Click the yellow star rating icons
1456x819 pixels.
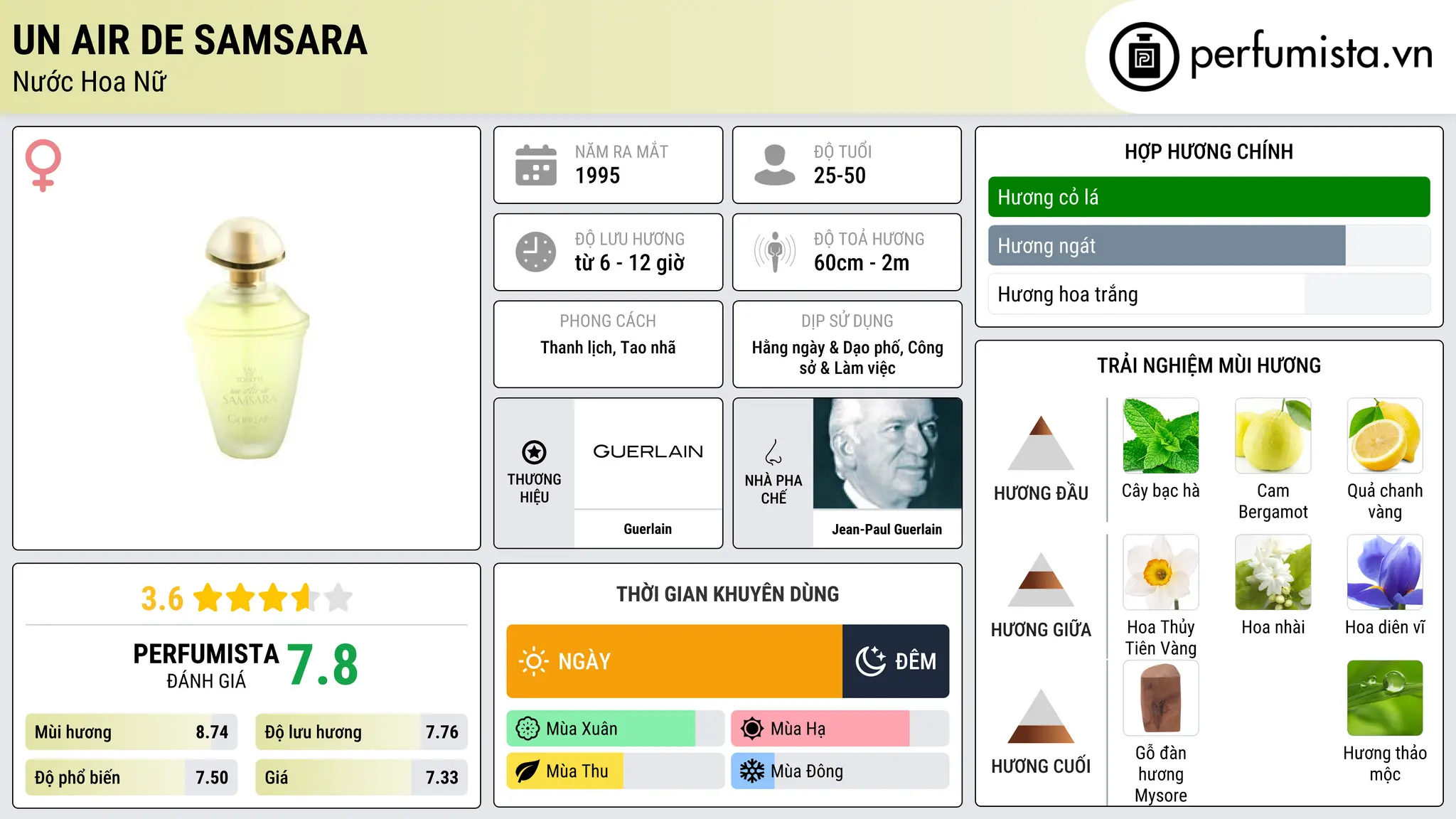(273, 598)
